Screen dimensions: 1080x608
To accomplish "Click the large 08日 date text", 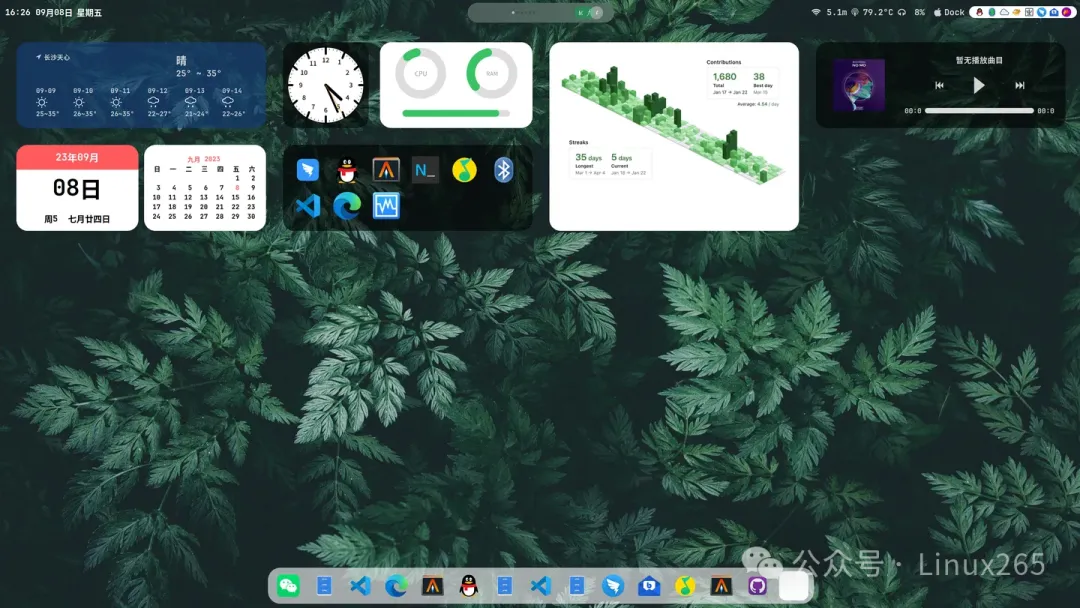I will (77, 188).
